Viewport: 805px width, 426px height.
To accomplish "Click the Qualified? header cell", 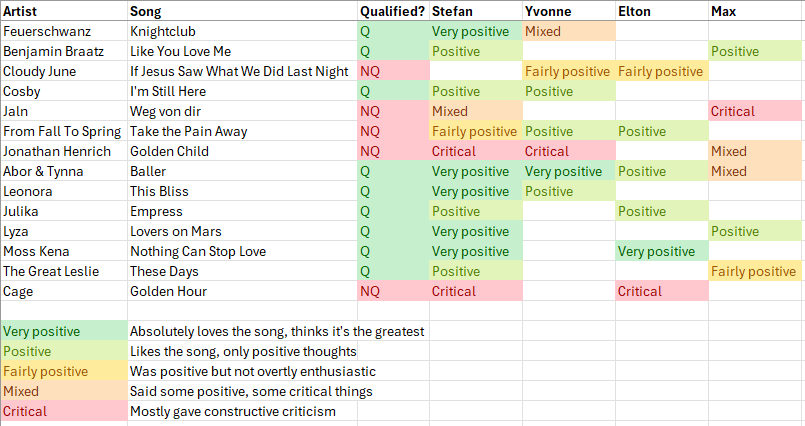I will (391, 11).
